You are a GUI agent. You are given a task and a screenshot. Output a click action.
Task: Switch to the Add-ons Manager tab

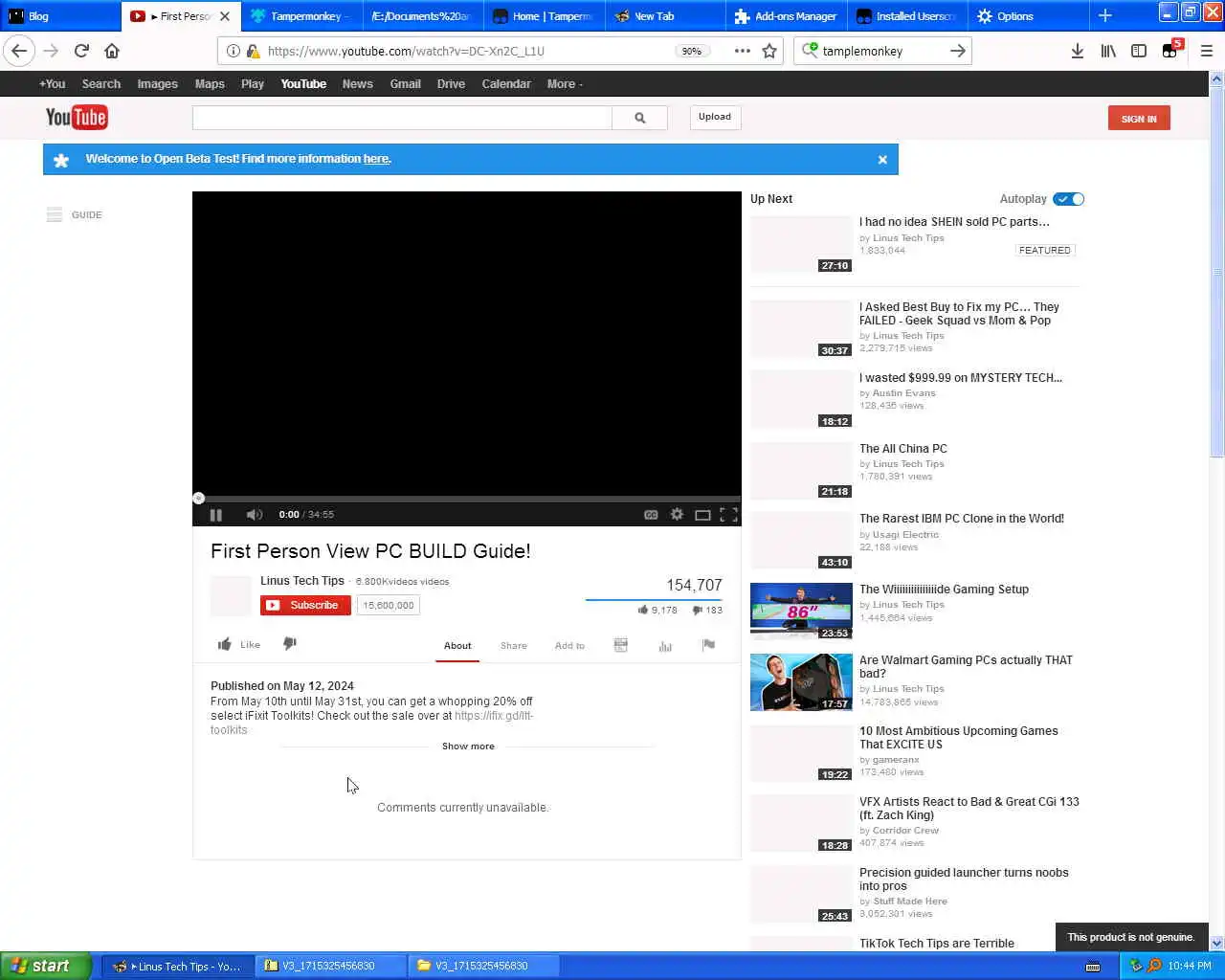(786, 16)
